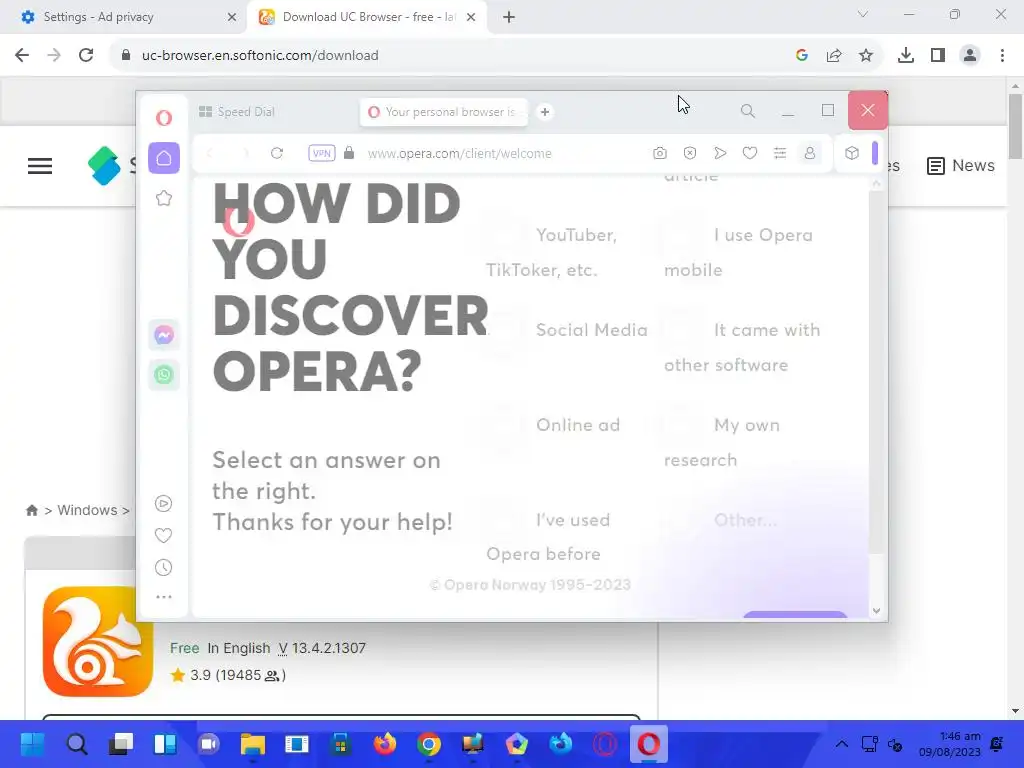Screen dimensions: 1024x768
Task: Reload the Softonic page in Chrome
Action: [86, 55]
